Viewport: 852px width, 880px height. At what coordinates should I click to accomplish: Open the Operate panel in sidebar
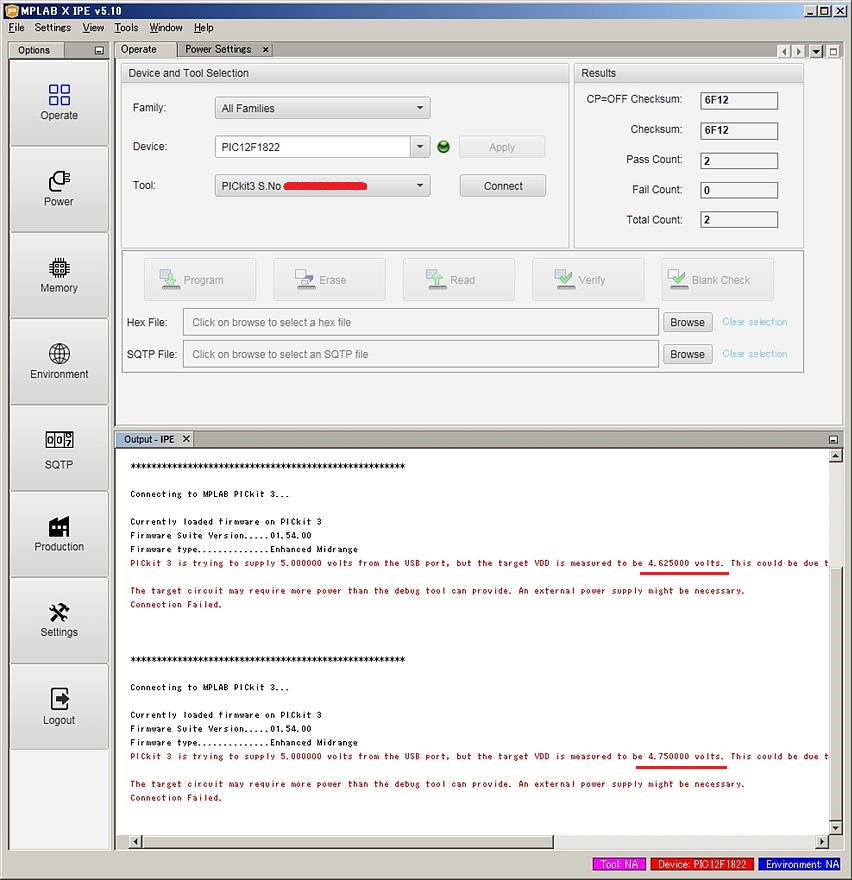(59, 103)
